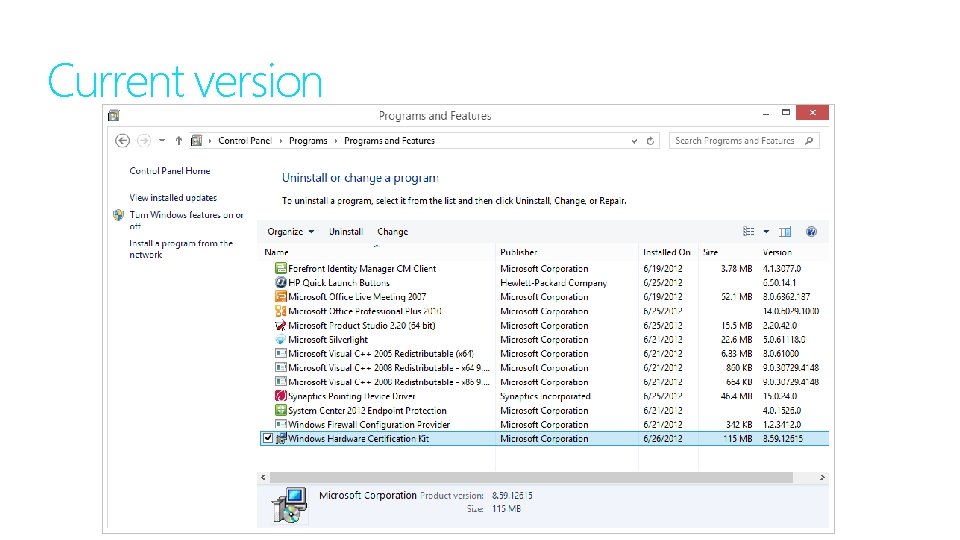Open the Programs breadcrumb
The height and width of the screenshot is (540, 960).
pos(308,141)
